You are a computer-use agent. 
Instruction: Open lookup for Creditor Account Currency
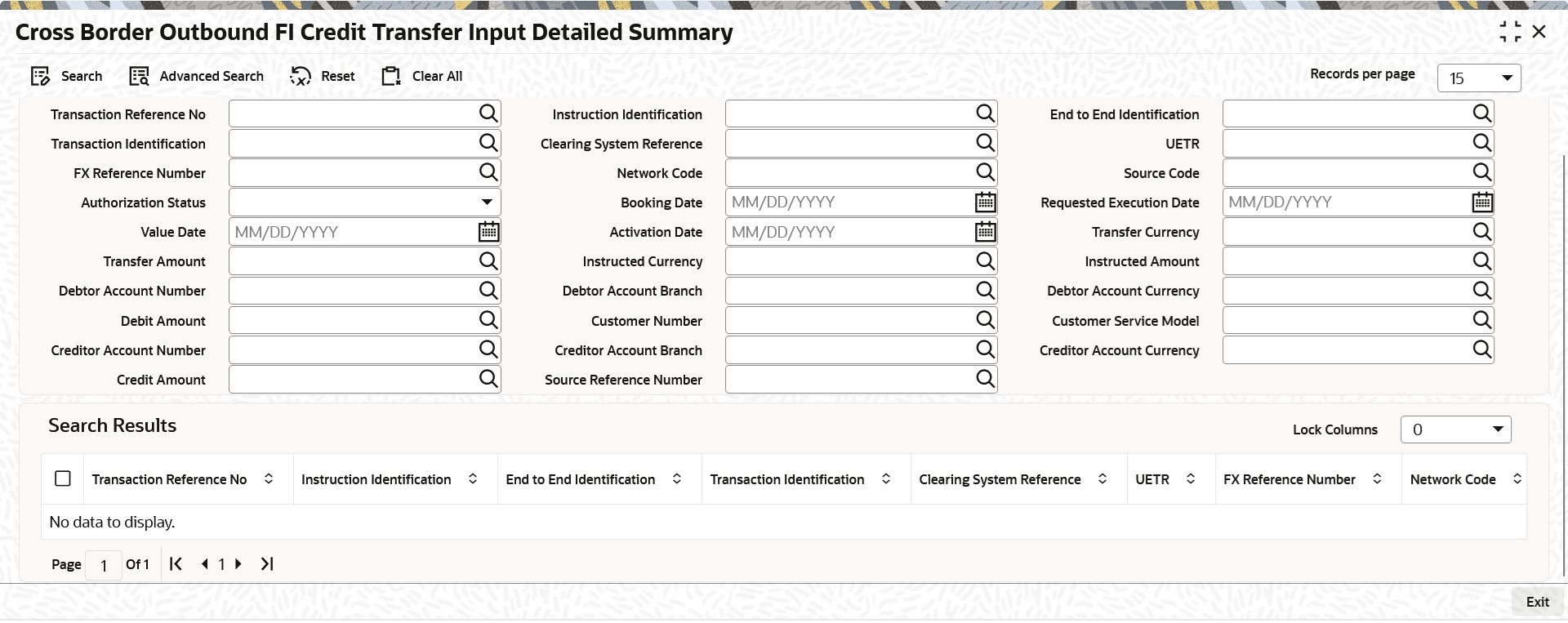pyautogui.click(x=1482, y=349)
